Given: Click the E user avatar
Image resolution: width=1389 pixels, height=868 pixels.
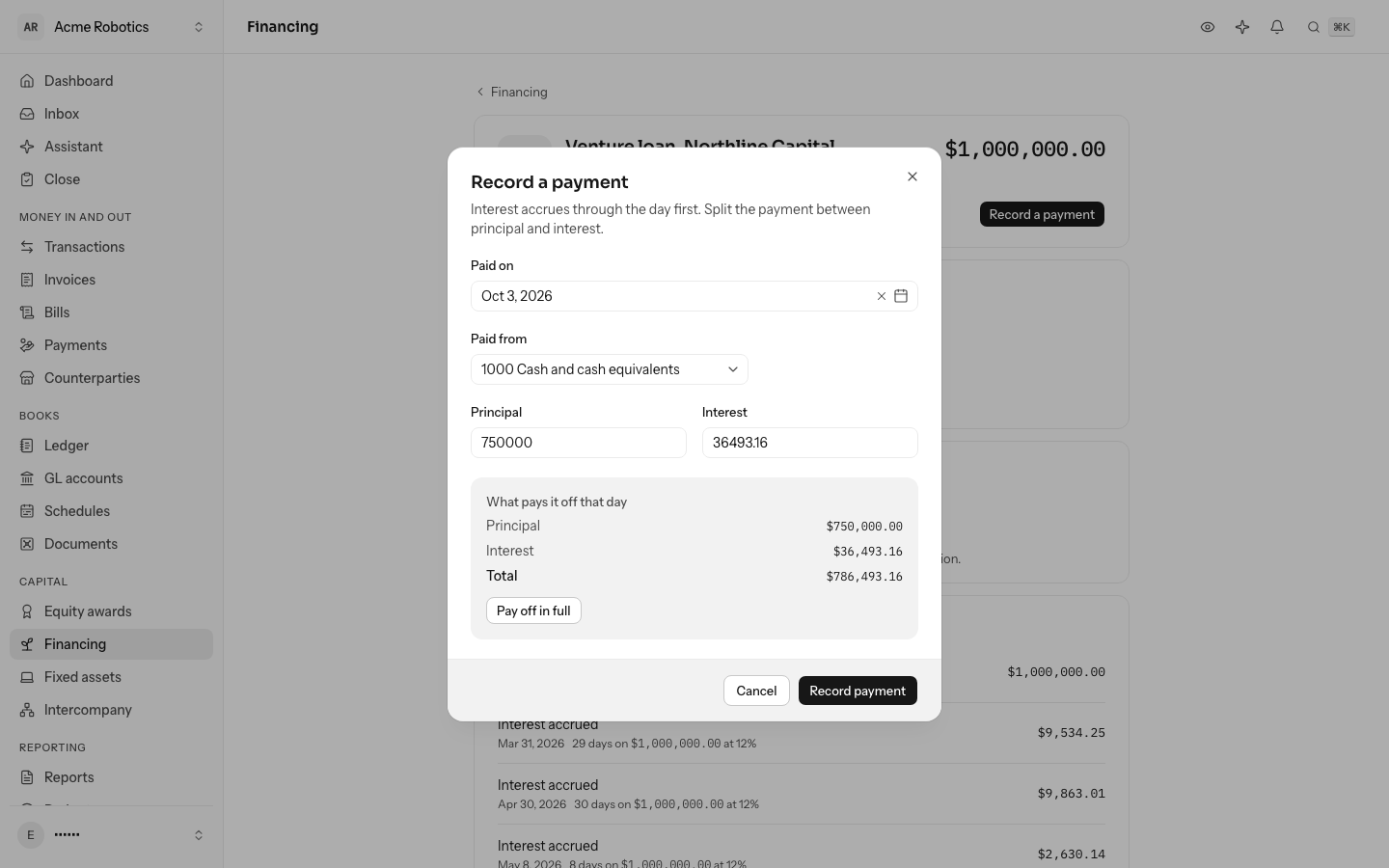Looking at the screenshot, I should coord(31,835).
